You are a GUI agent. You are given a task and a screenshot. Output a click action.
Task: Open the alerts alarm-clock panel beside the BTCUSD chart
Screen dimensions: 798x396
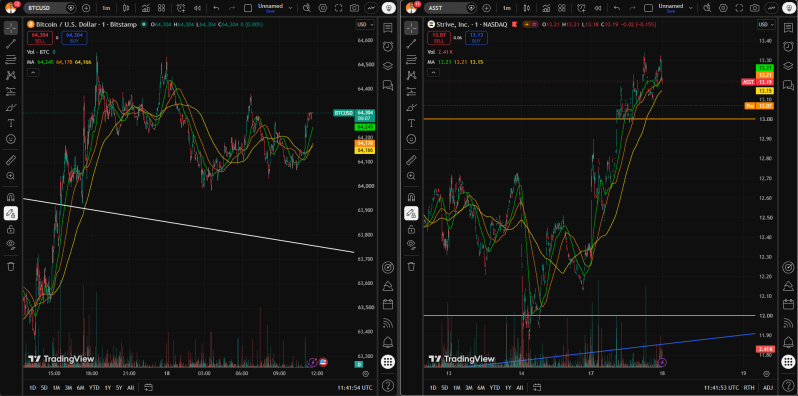tap(388, 46)
